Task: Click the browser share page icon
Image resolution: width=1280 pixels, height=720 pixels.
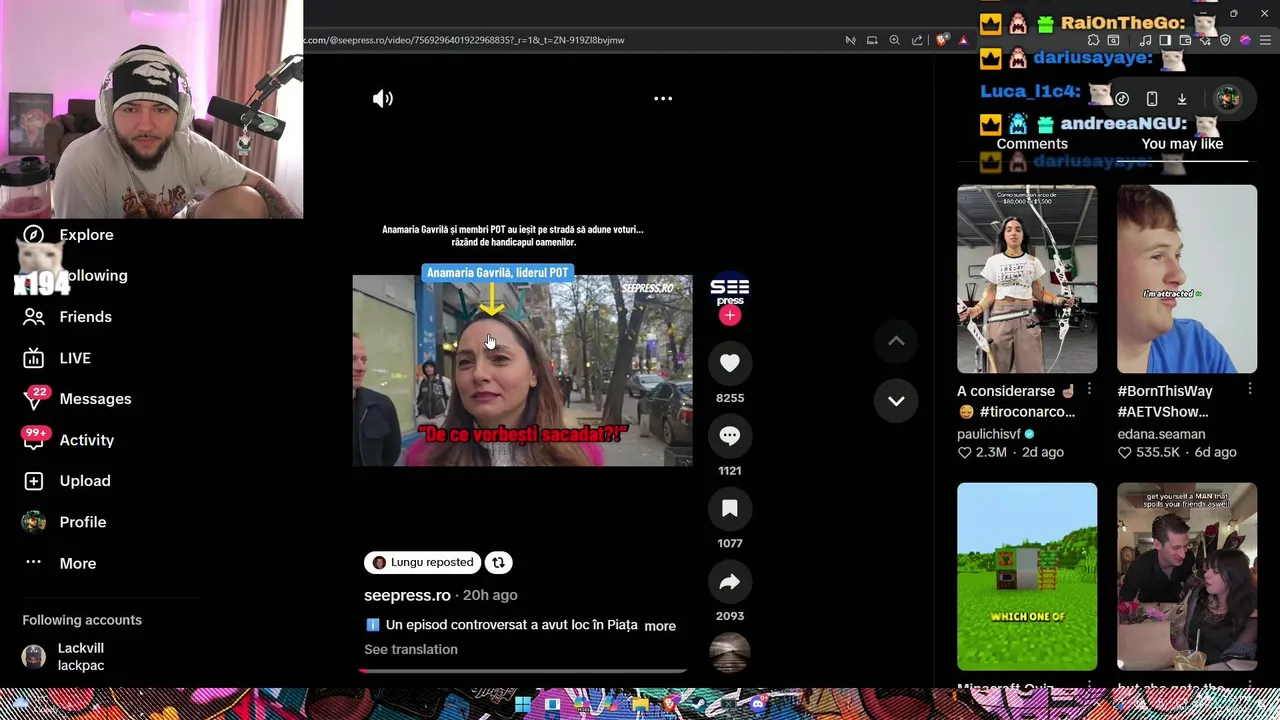Action: point(917,40)
